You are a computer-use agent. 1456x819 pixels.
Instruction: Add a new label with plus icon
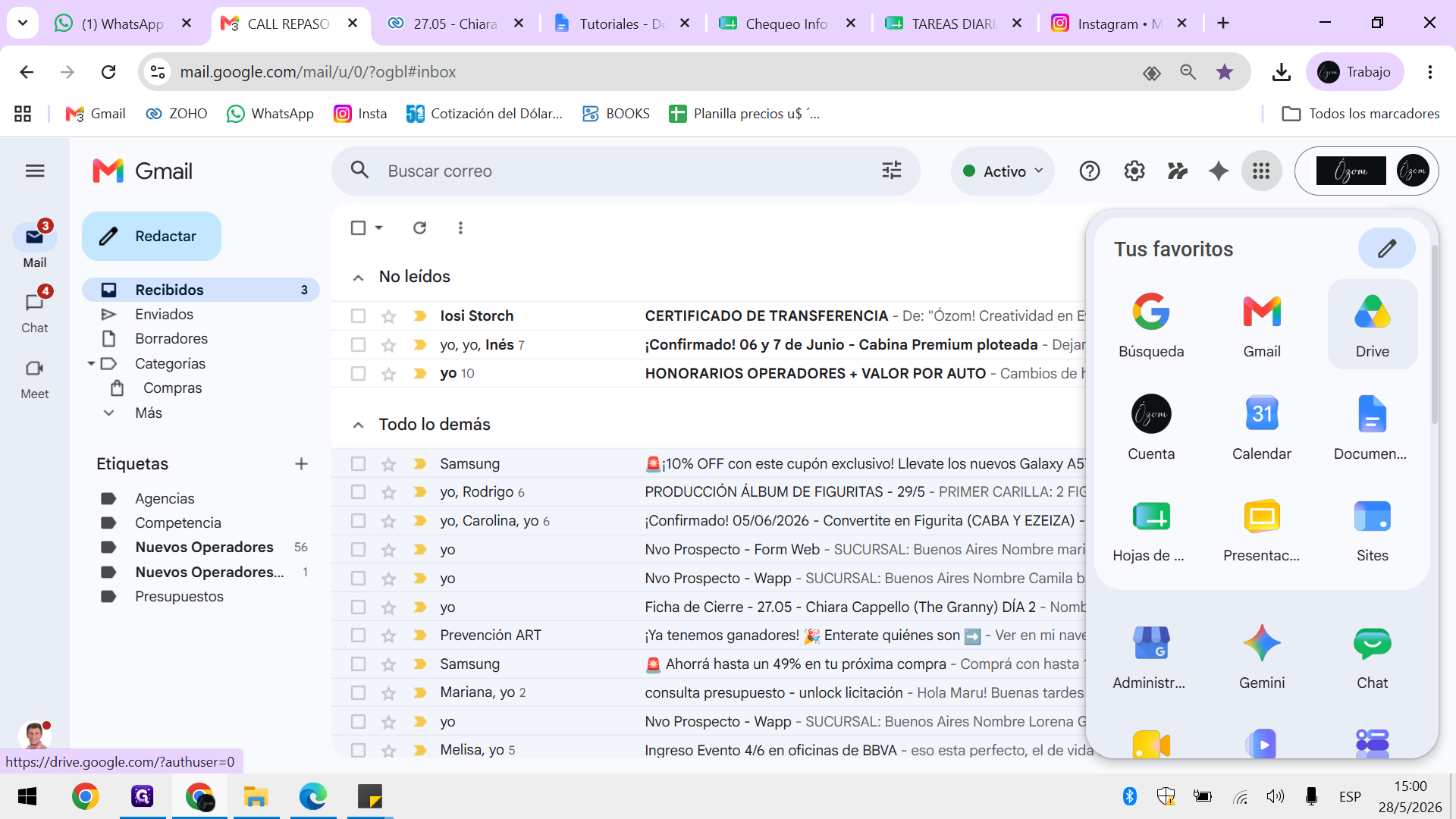pyautogui.click(x=301, y=464)
